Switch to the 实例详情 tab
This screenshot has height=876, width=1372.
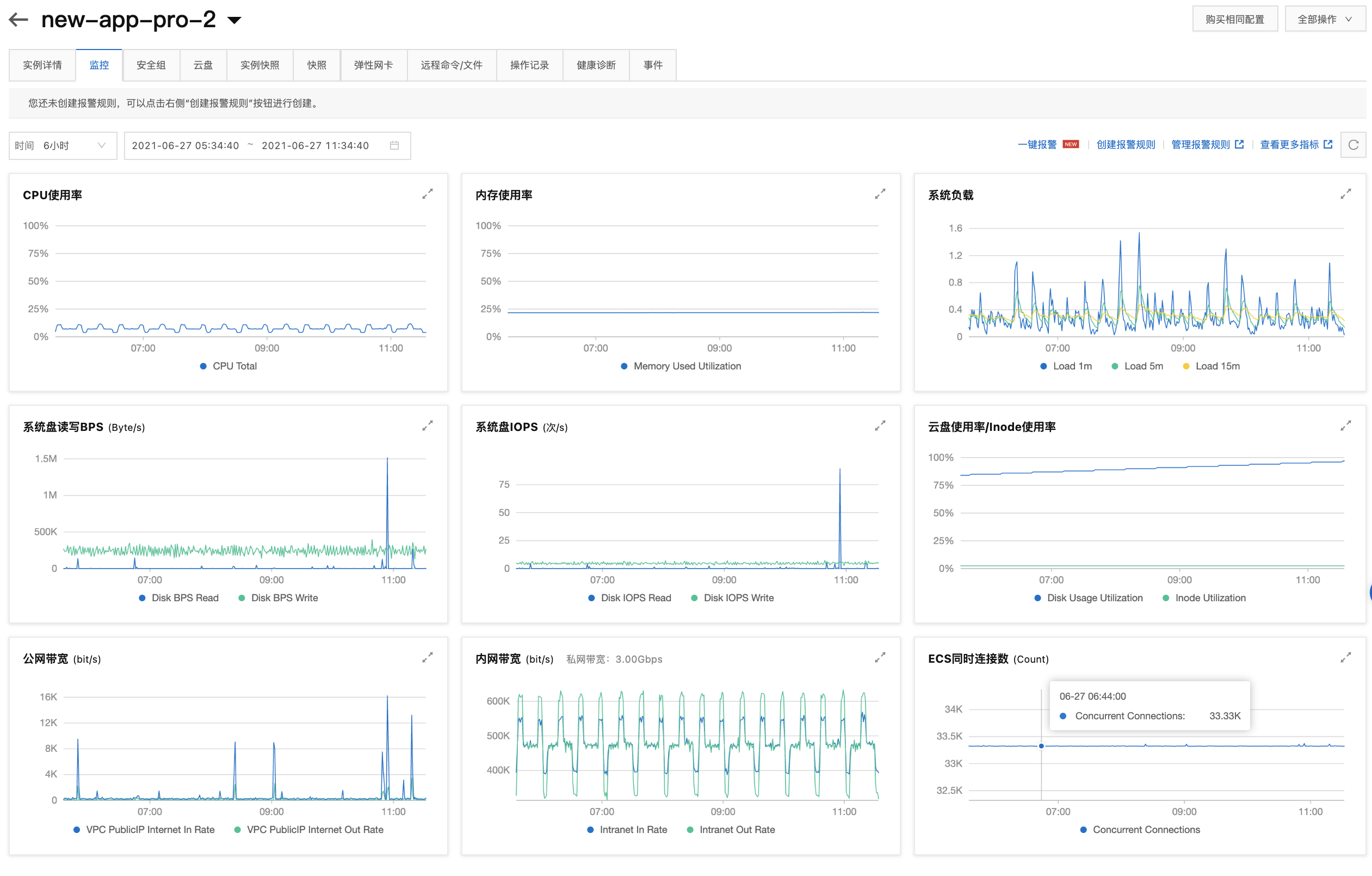42,65
